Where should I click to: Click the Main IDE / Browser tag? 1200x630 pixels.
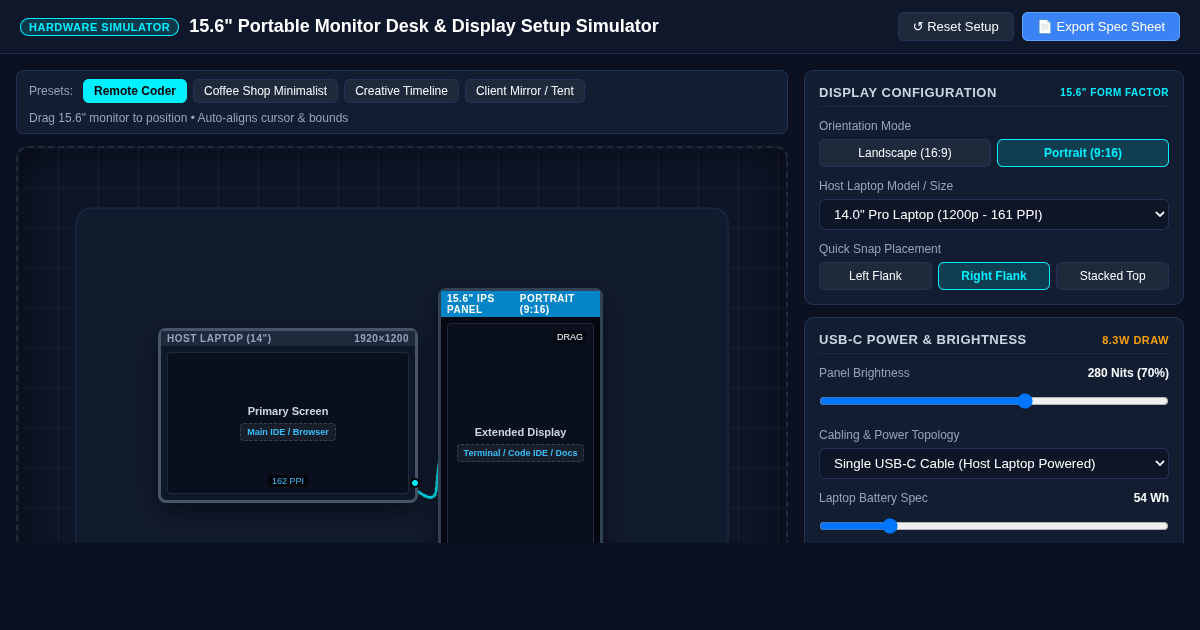coord(288,432)
